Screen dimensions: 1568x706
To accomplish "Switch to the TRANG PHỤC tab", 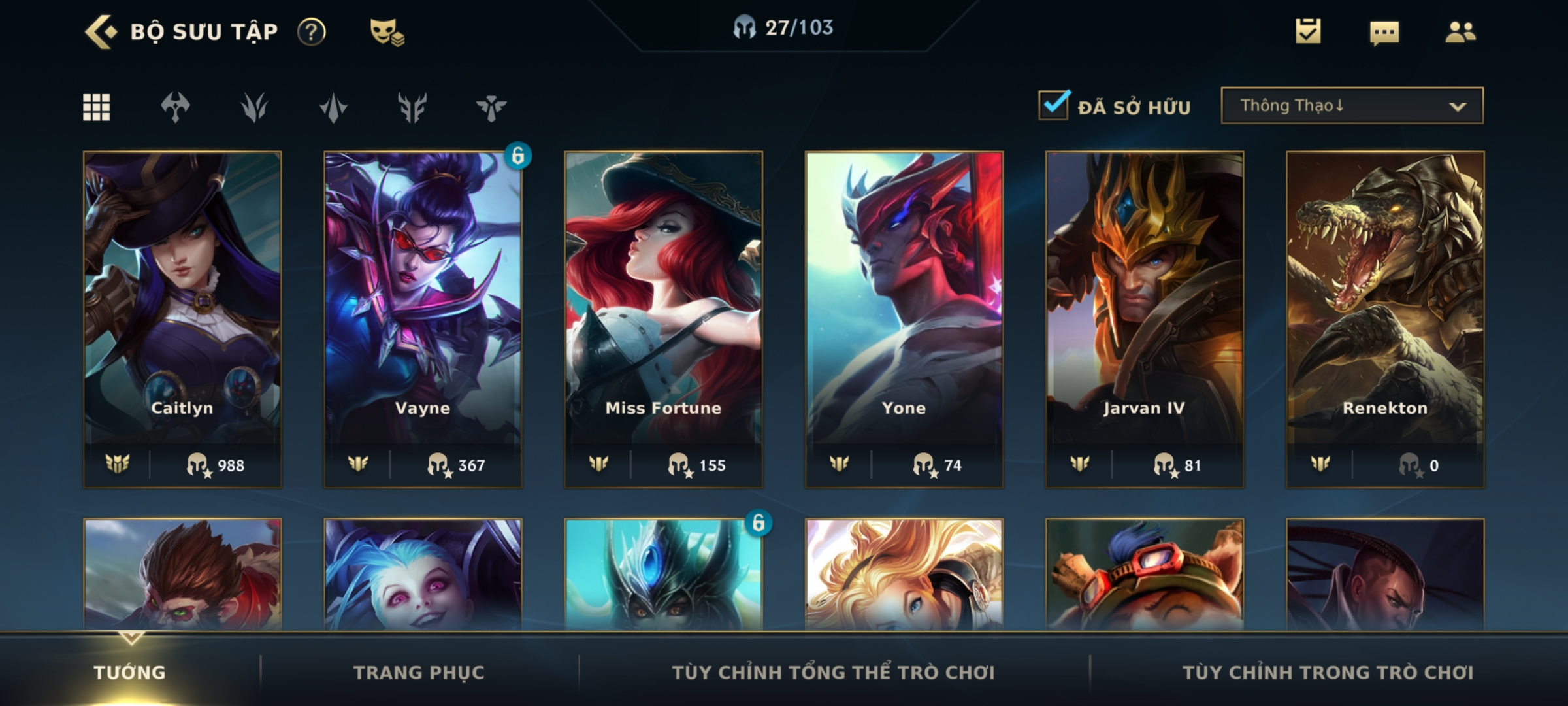I will point(419,673).
